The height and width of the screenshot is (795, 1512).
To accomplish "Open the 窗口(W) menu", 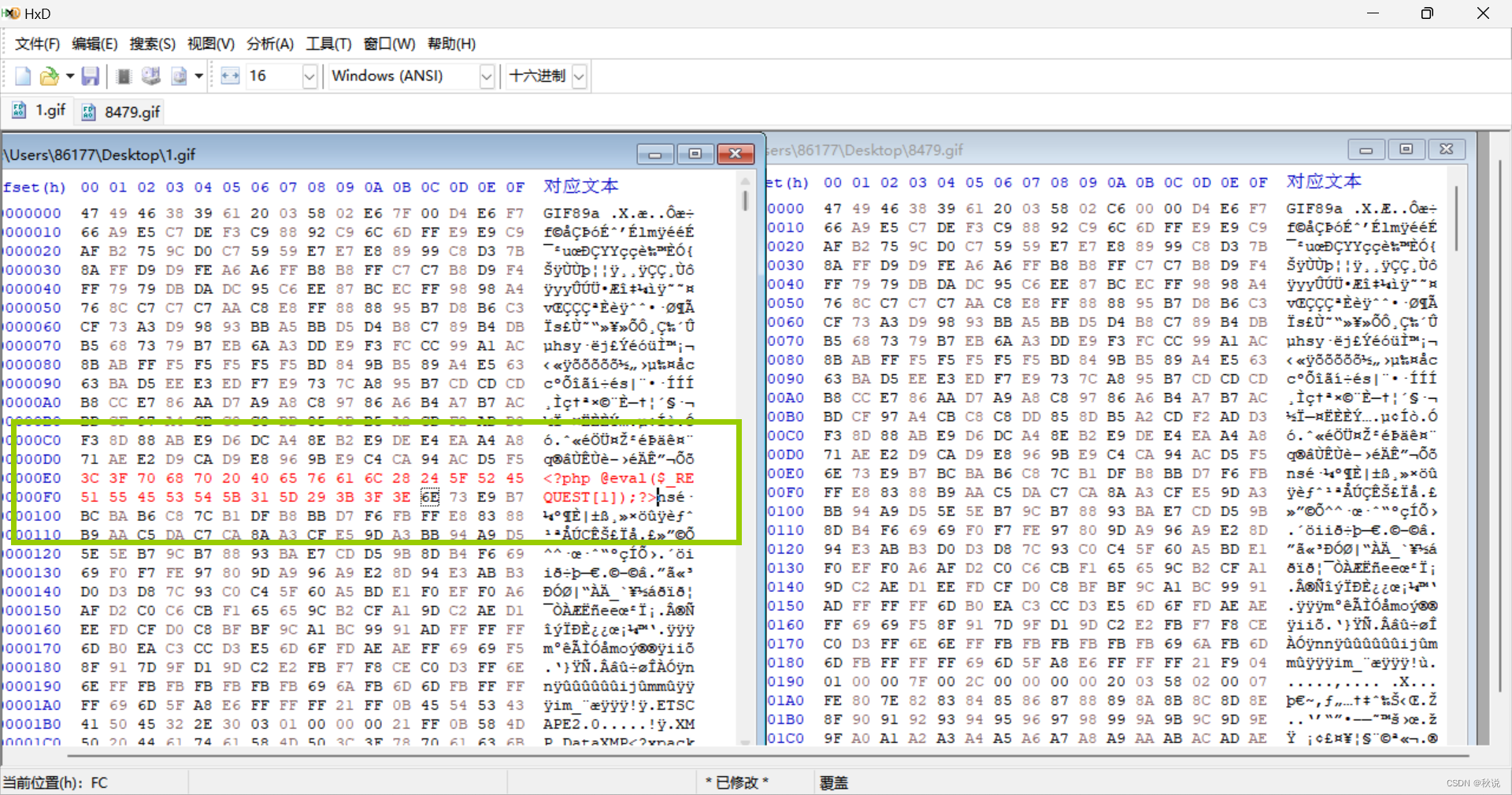I will [x=389, y=44].
